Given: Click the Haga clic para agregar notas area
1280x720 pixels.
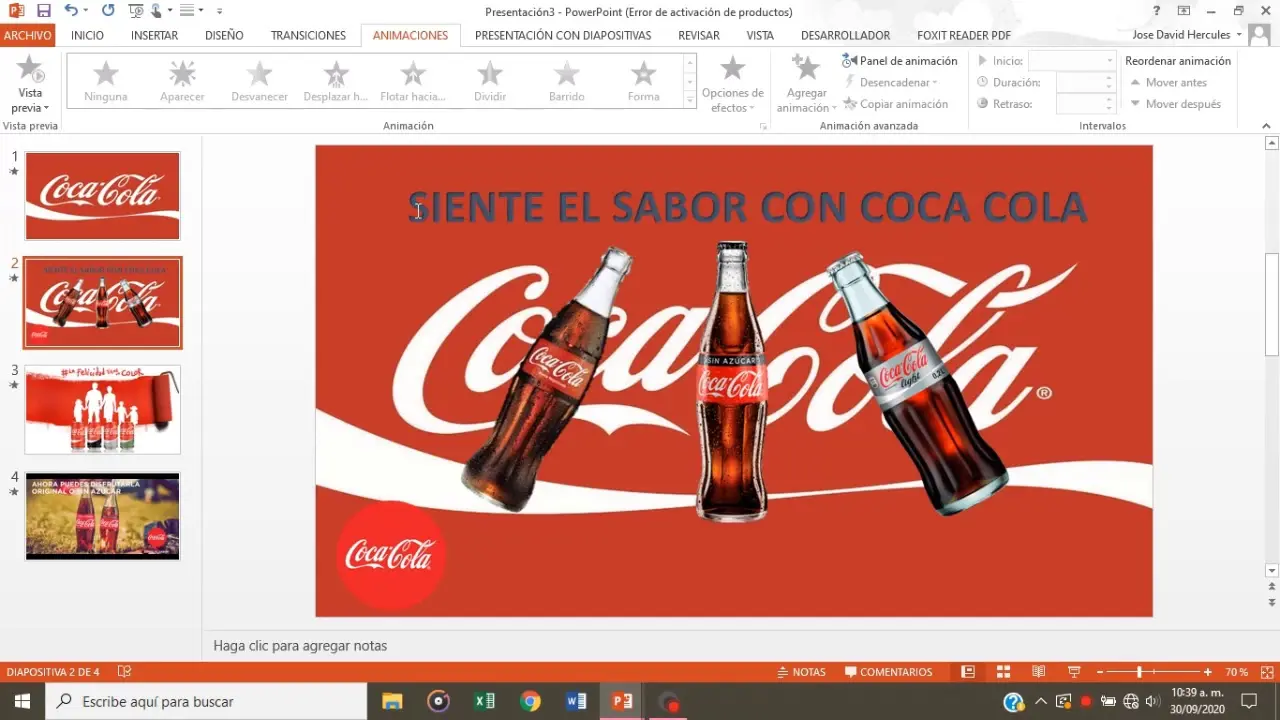Looking at the screenshot, I should click(x=300, y=646).
